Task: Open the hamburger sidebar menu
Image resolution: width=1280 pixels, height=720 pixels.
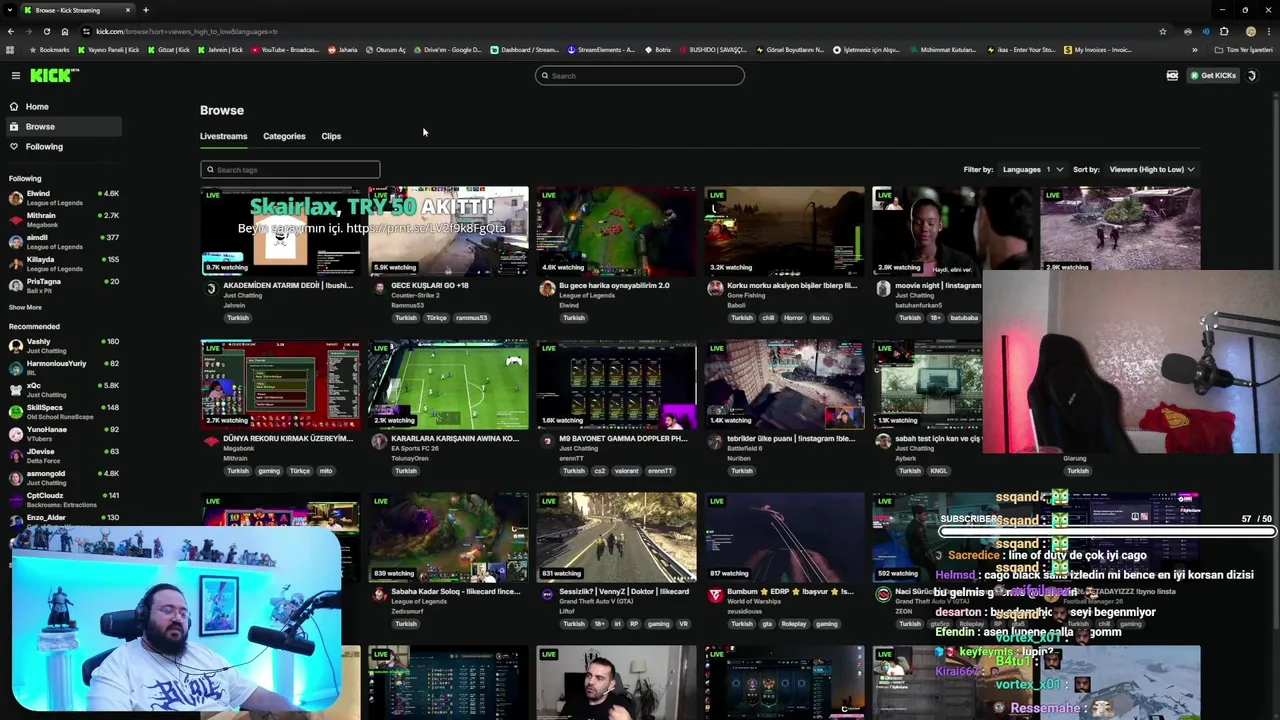Action: point(16,76)
